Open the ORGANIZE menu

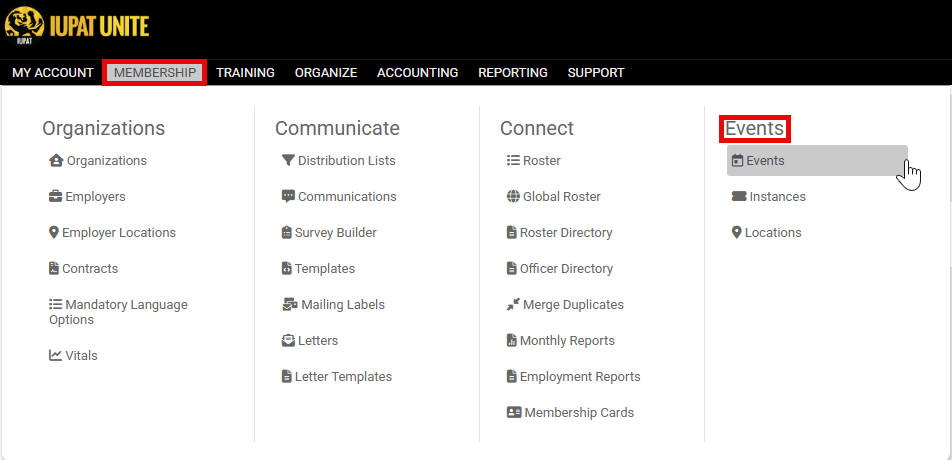click(326, 73)
